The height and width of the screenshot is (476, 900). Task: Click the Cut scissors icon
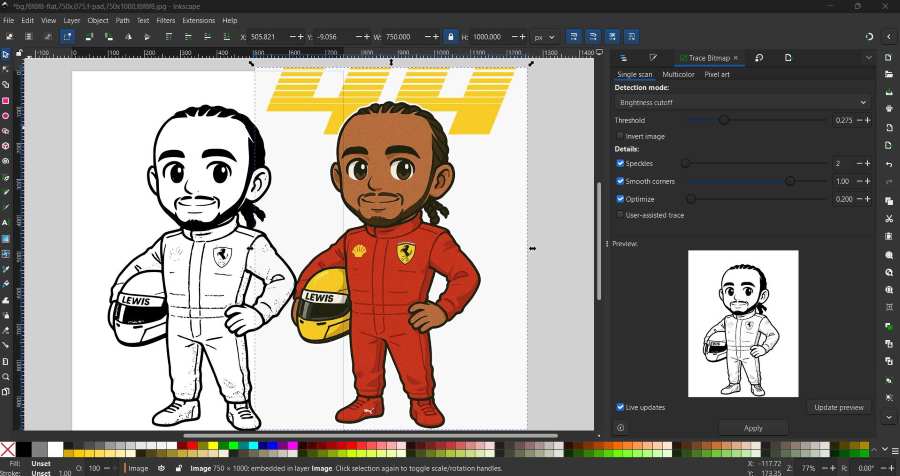click(889, 219)
